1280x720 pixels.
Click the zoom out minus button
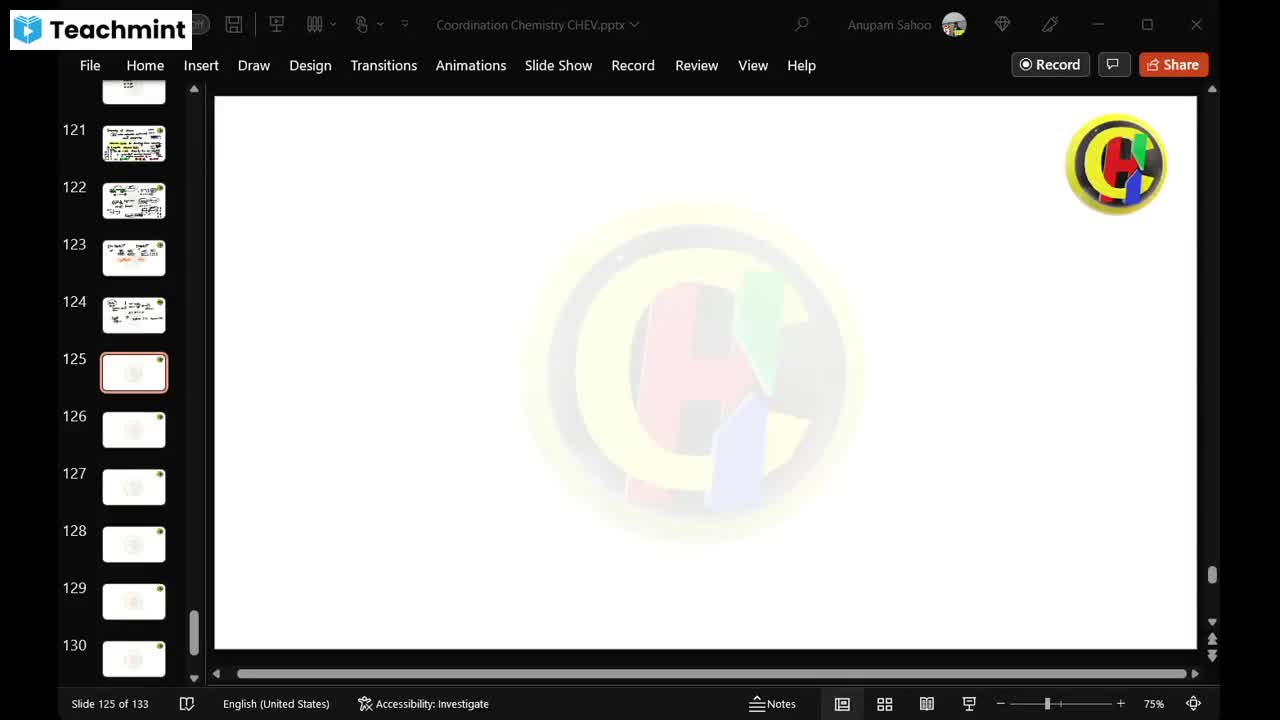click(1000, 704)
